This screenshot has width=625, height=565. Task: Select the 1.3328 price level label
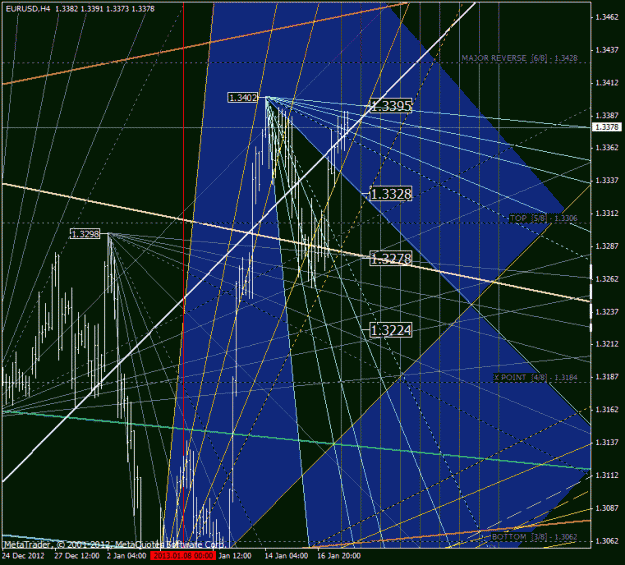[391, 194]
